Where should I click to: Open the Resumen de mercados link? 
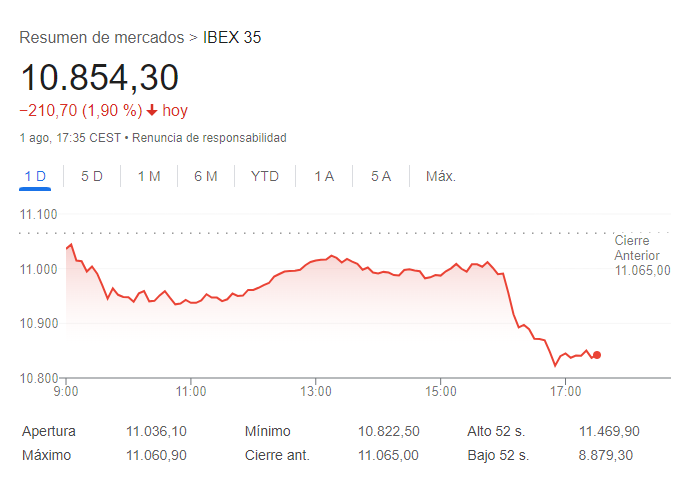pos(102,38)
